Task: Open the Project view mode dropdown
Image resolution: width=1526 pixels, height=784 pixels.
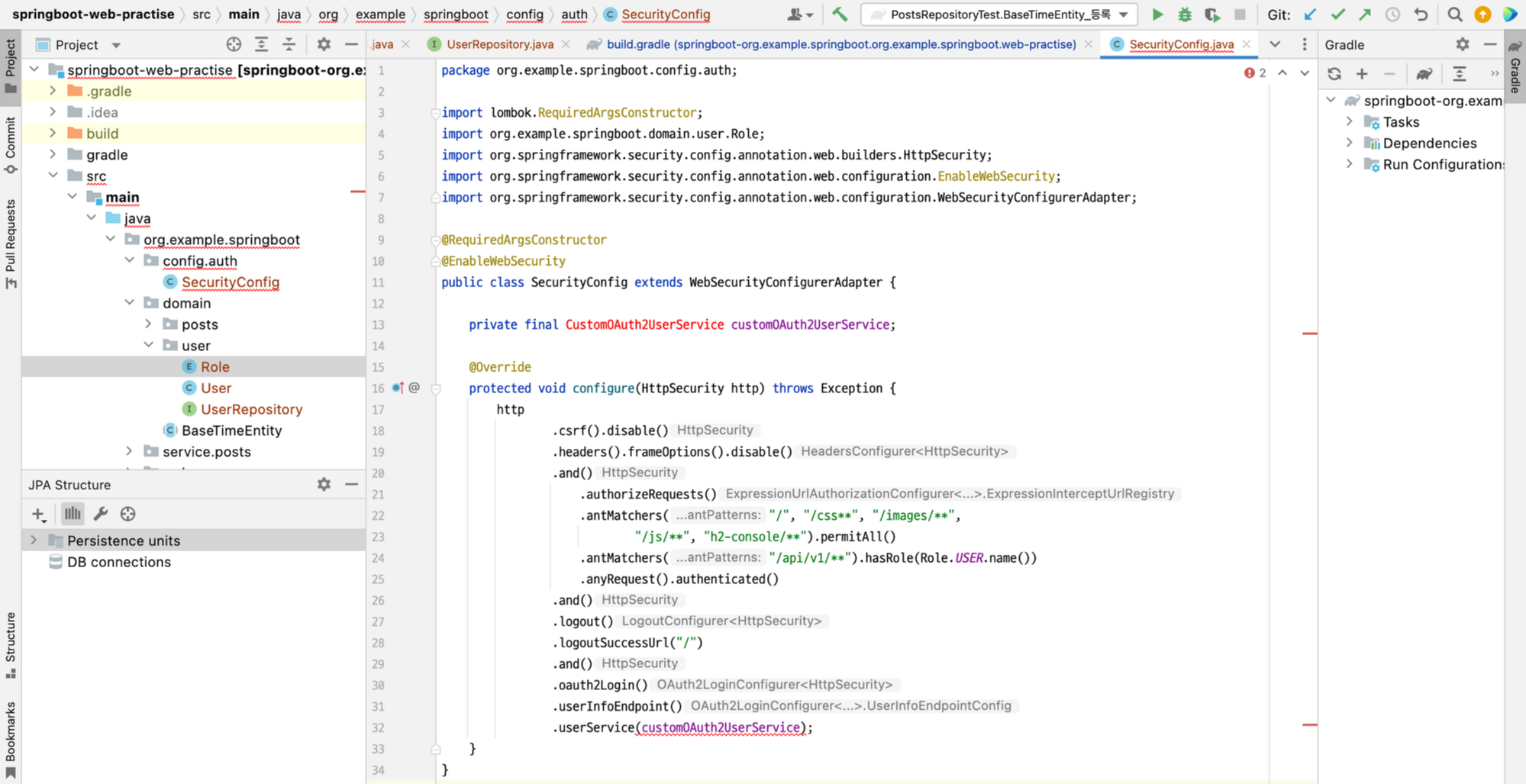Action: tap(116, 45)
